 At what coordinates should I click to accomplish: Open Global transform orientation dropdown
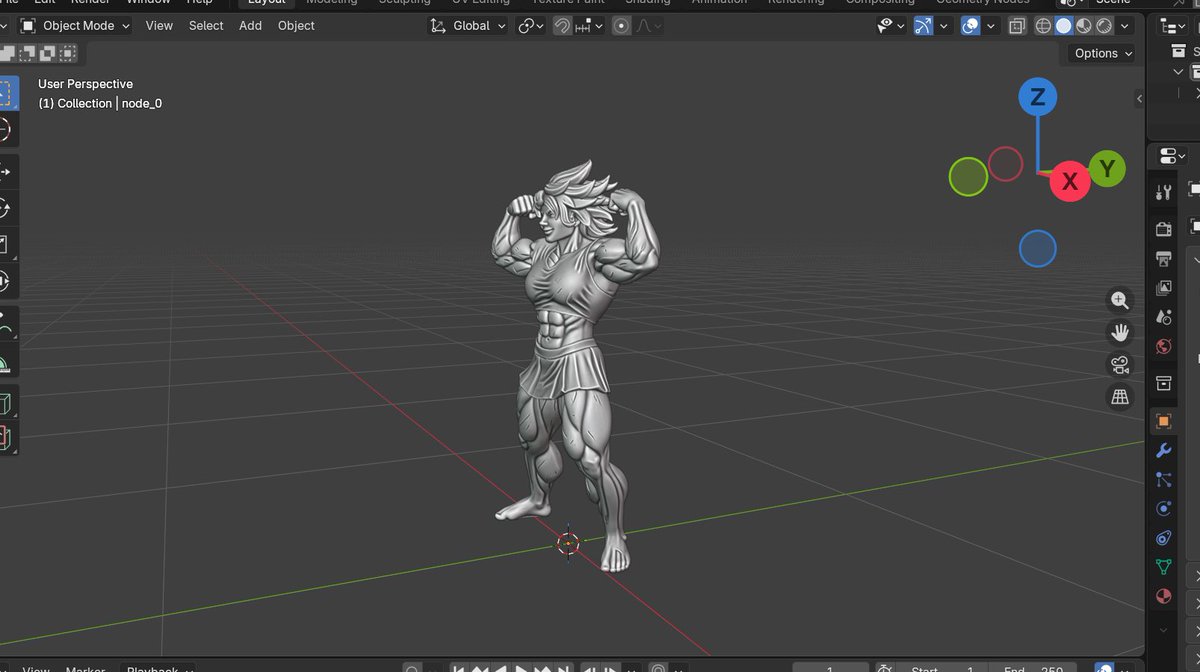point(468,26)
